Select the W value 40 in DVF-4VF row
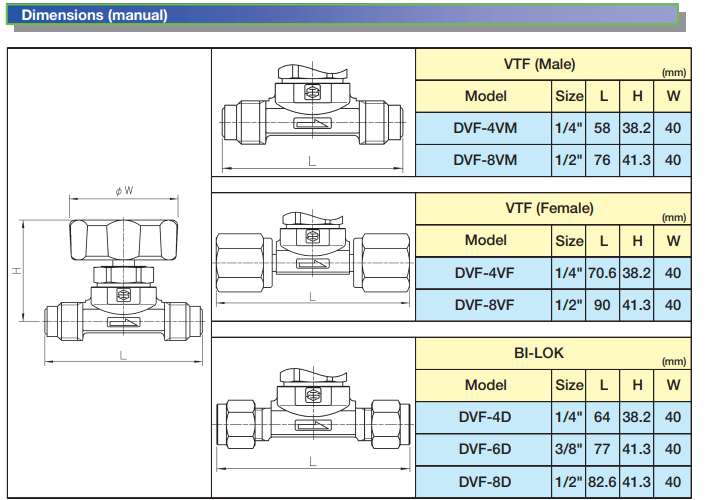This screenshot has height=500, width=707. click(x=673, y=273)
